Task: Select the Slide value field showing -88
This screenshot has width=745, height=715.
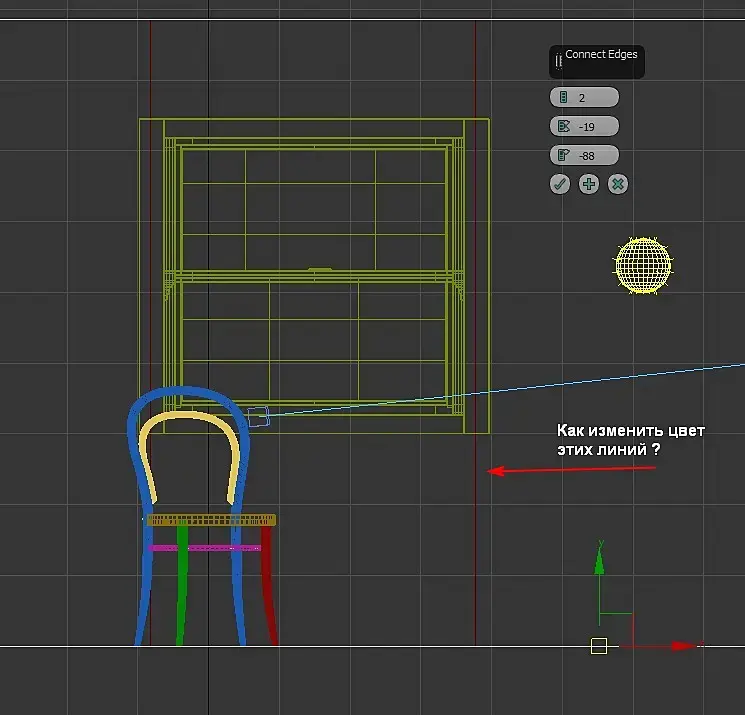Action: click(x=584, y=155)
